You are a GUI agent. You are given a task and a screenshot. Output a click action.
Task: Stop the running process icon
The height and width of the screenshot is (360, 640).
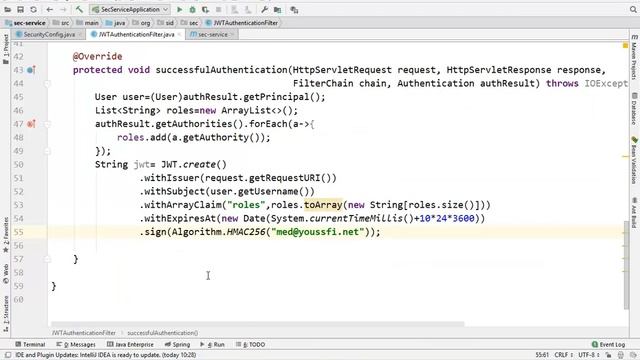[x=218, y=9]
